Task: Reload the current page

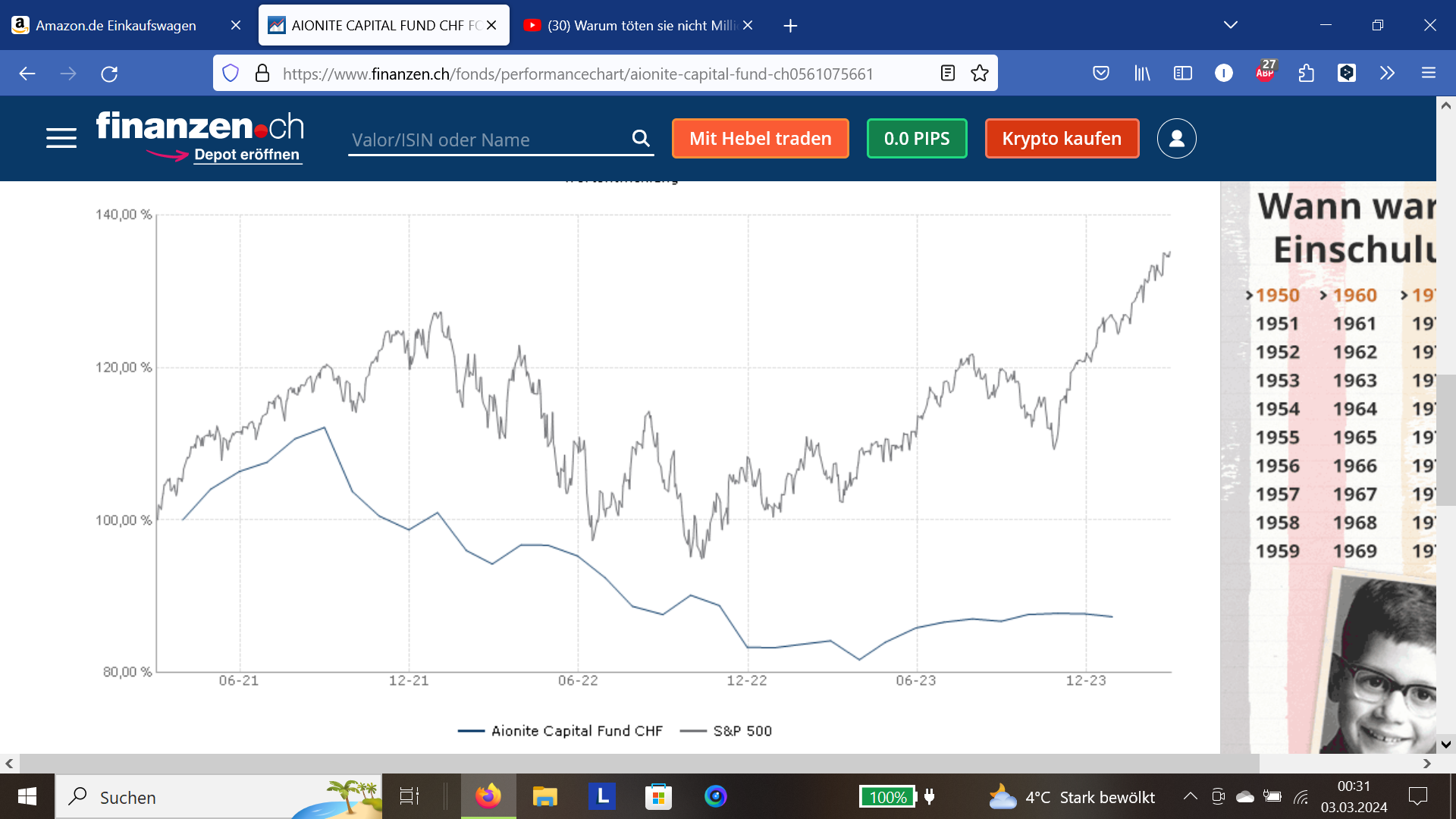Action: click(x=109, y=74)
